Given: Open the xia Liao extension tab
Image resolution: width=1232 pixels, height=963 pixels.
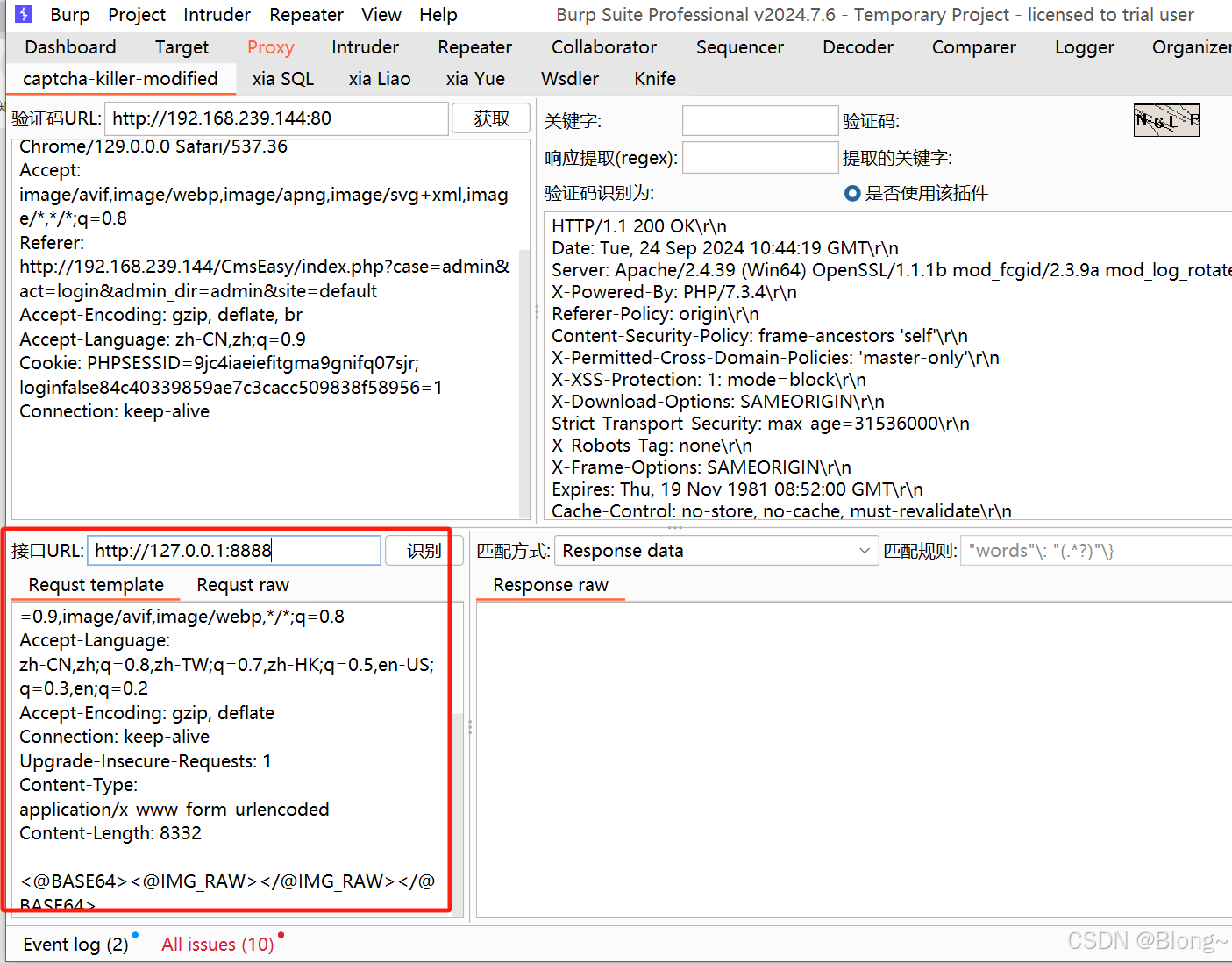Looking at the screenshot, I should pos(379,79).
